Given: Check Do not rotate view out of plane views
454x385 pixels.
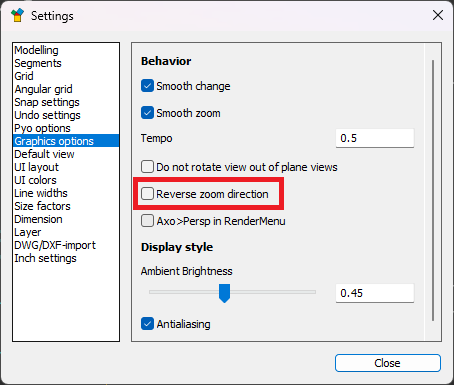Looking at the screenshot, I should tap(147, 167).
